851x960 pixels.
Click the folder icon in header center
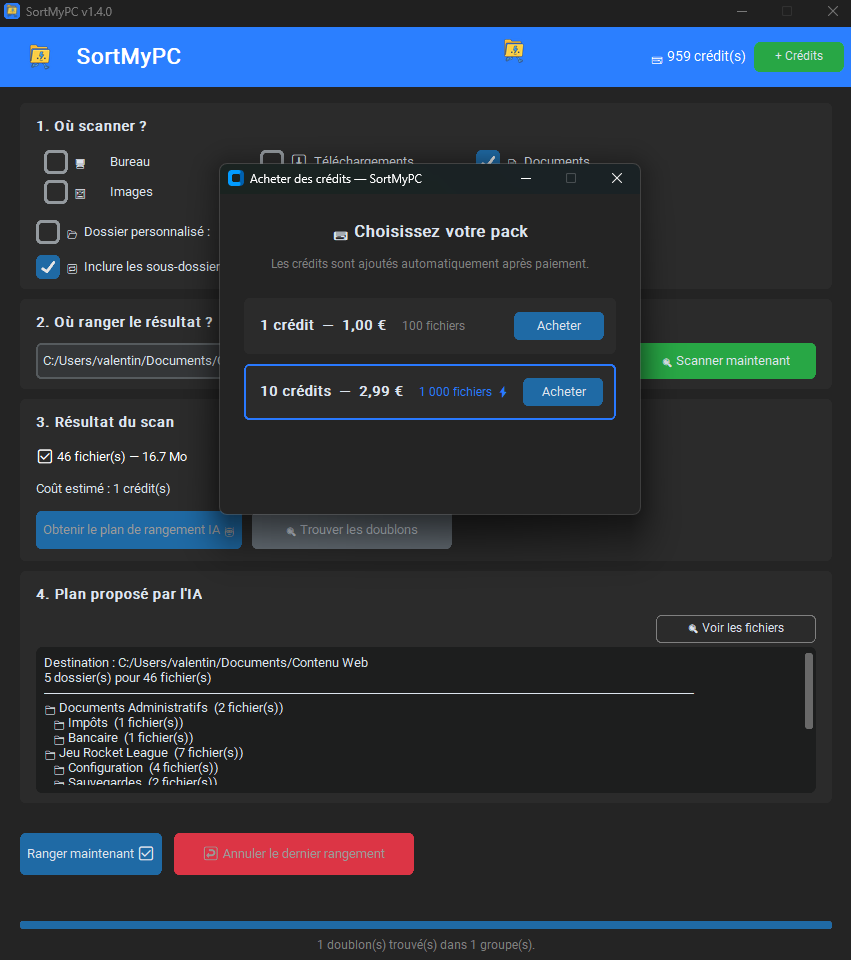tap(514, 50)
